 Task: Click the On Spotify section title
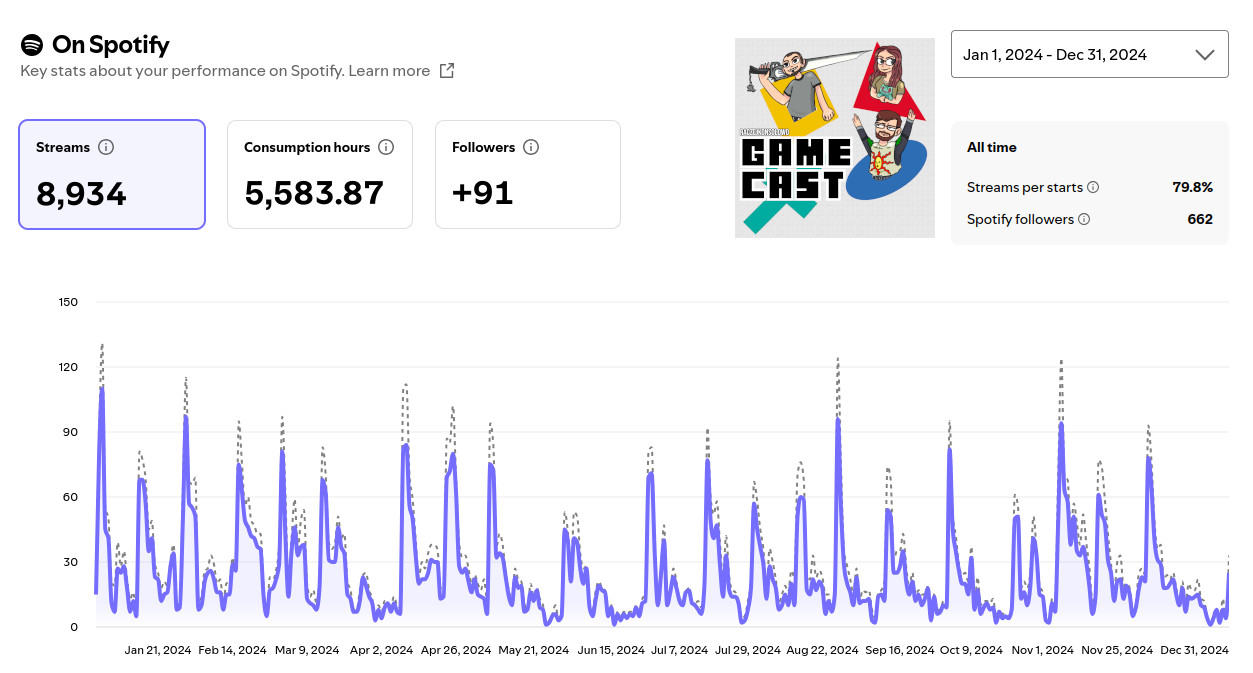coord(110,45)
